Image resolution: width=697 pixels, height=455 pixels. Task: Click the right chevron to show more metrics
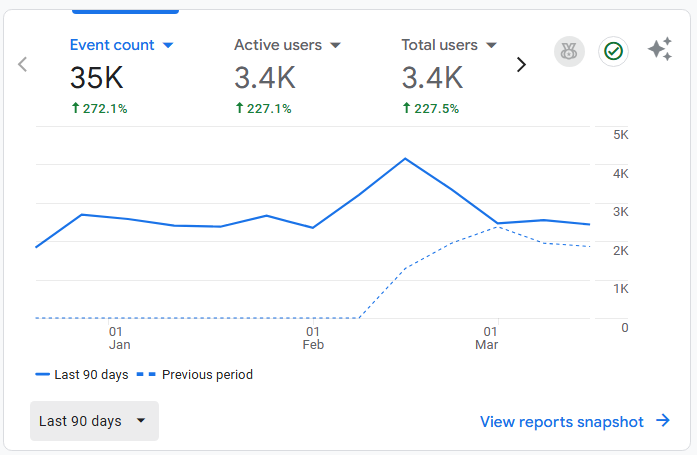pos(521,65)
